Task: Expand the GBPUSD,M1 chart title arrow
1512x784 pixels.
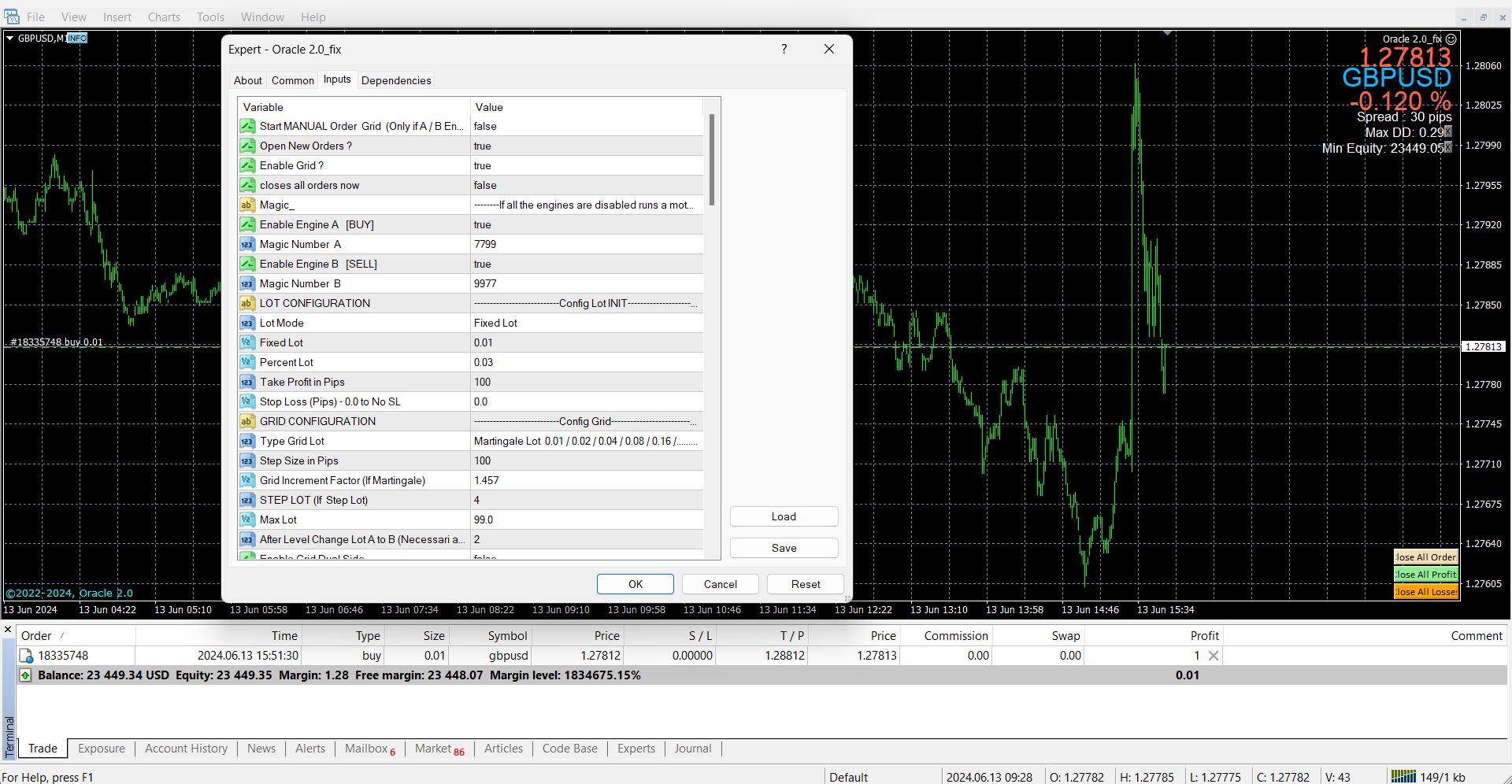Action: coord(10,38)
